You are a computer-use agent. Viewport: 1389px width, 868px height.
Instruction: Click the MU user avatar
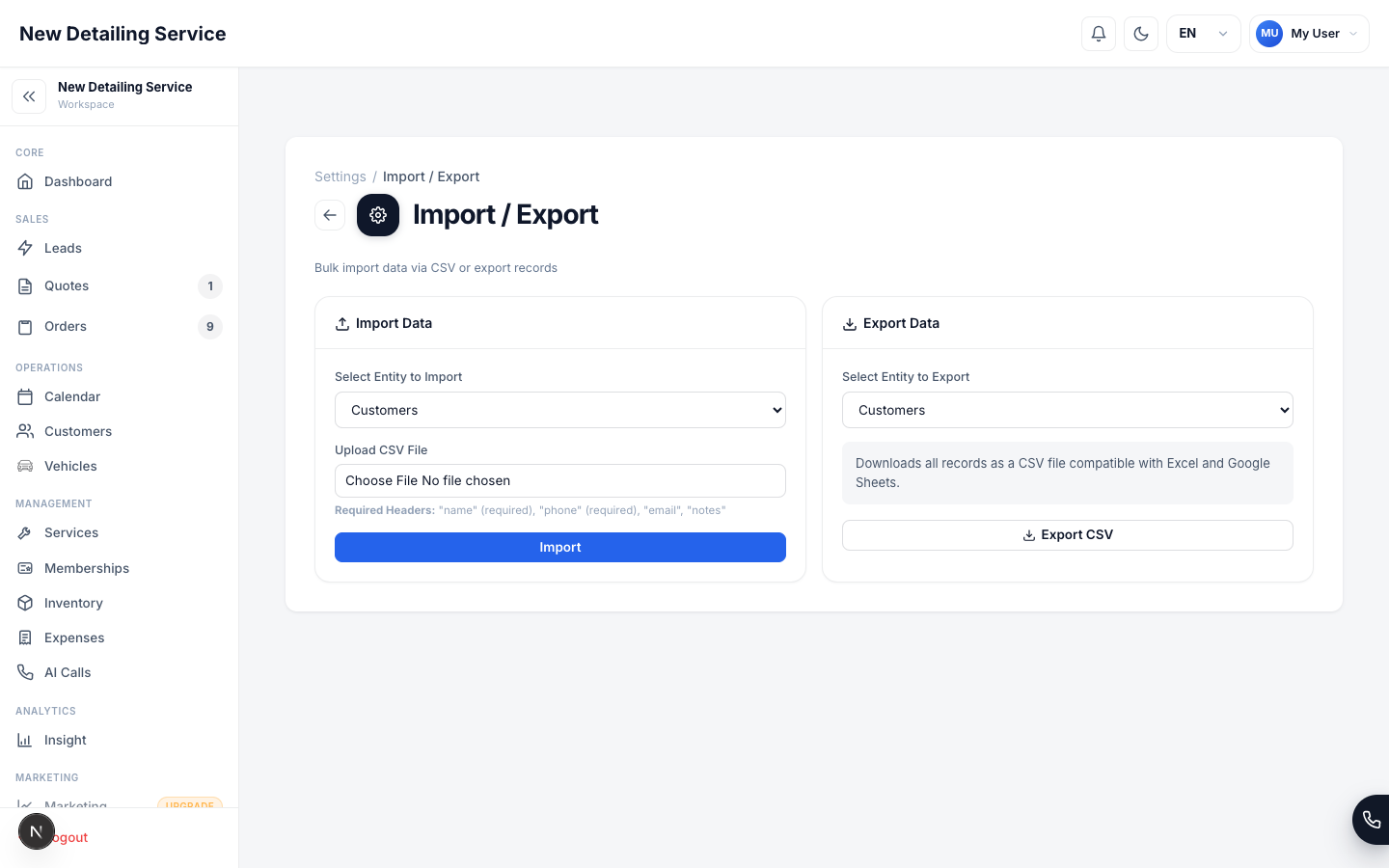pyautogui.click(x=1269, y=34)
